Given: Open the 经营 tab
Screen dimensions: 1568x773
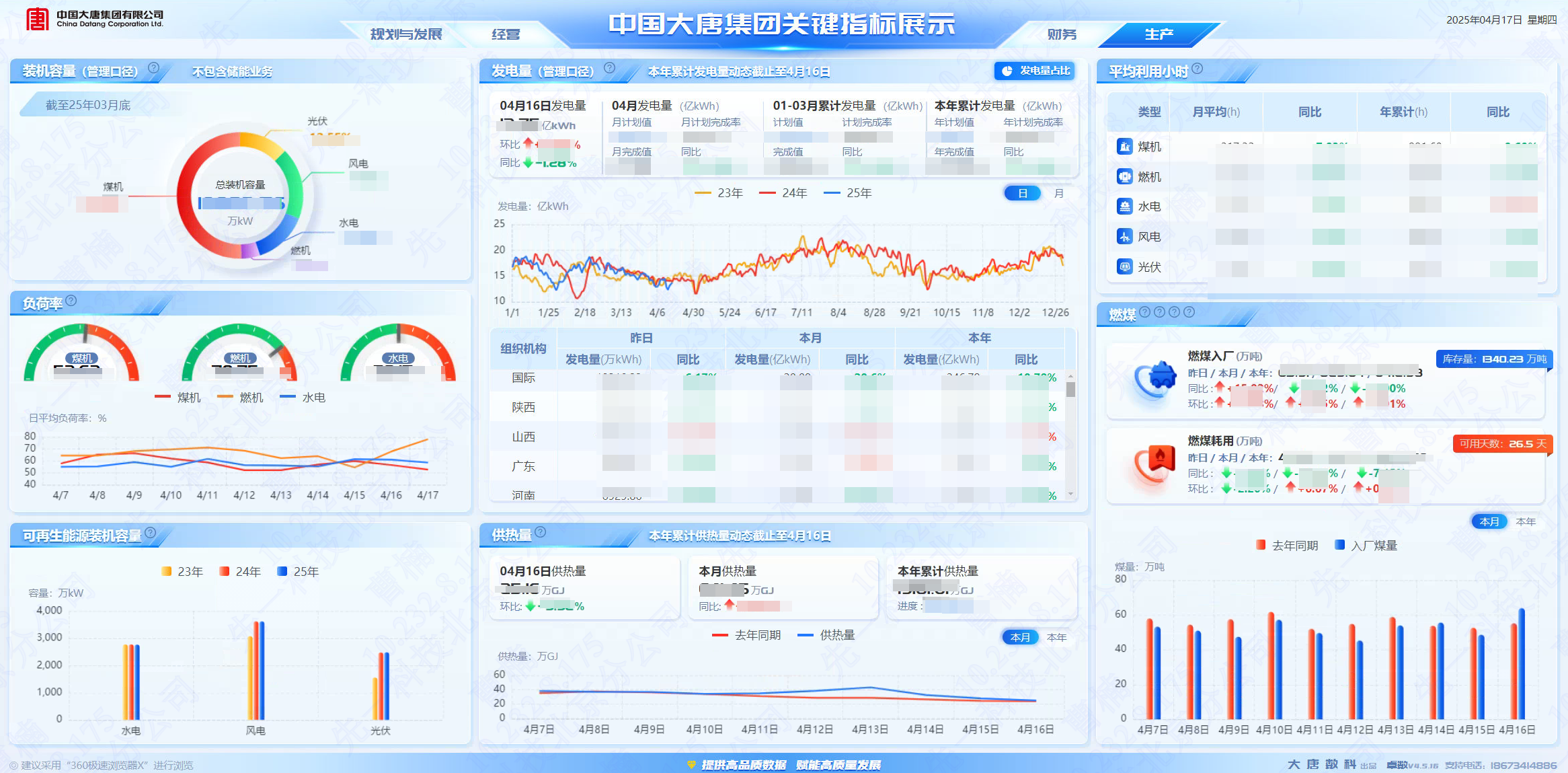Looking at the screenshot, I should (506, 34).
